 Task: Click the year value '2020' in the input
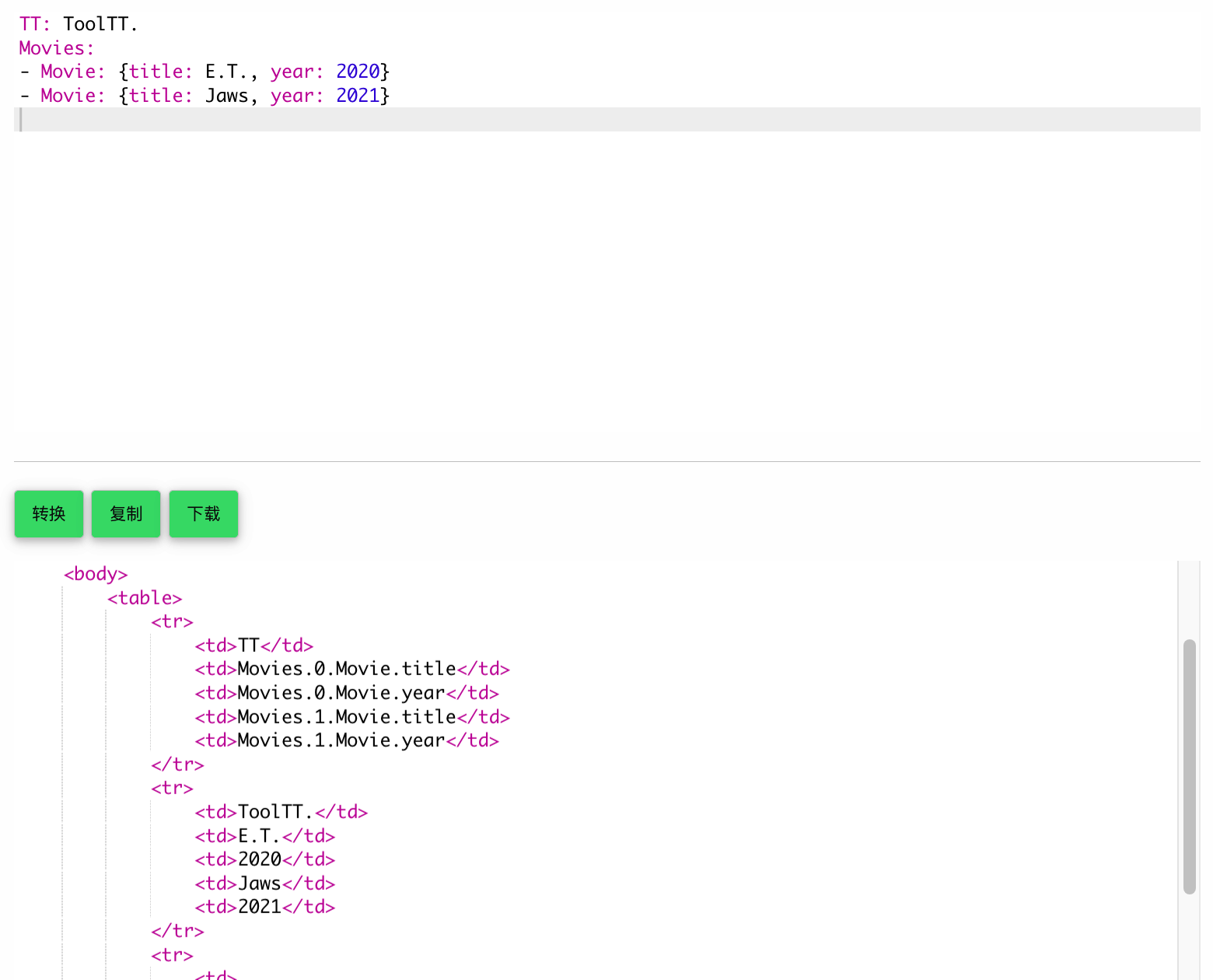358,71
